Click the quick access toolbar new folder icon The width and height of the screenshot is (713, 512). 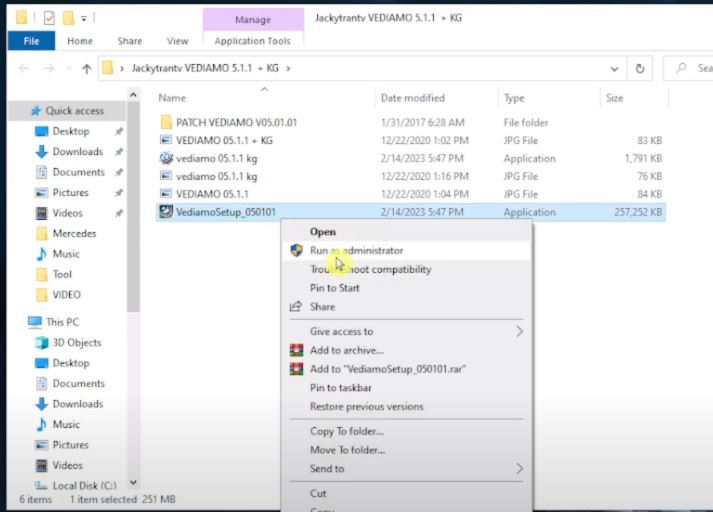point(68,18)
